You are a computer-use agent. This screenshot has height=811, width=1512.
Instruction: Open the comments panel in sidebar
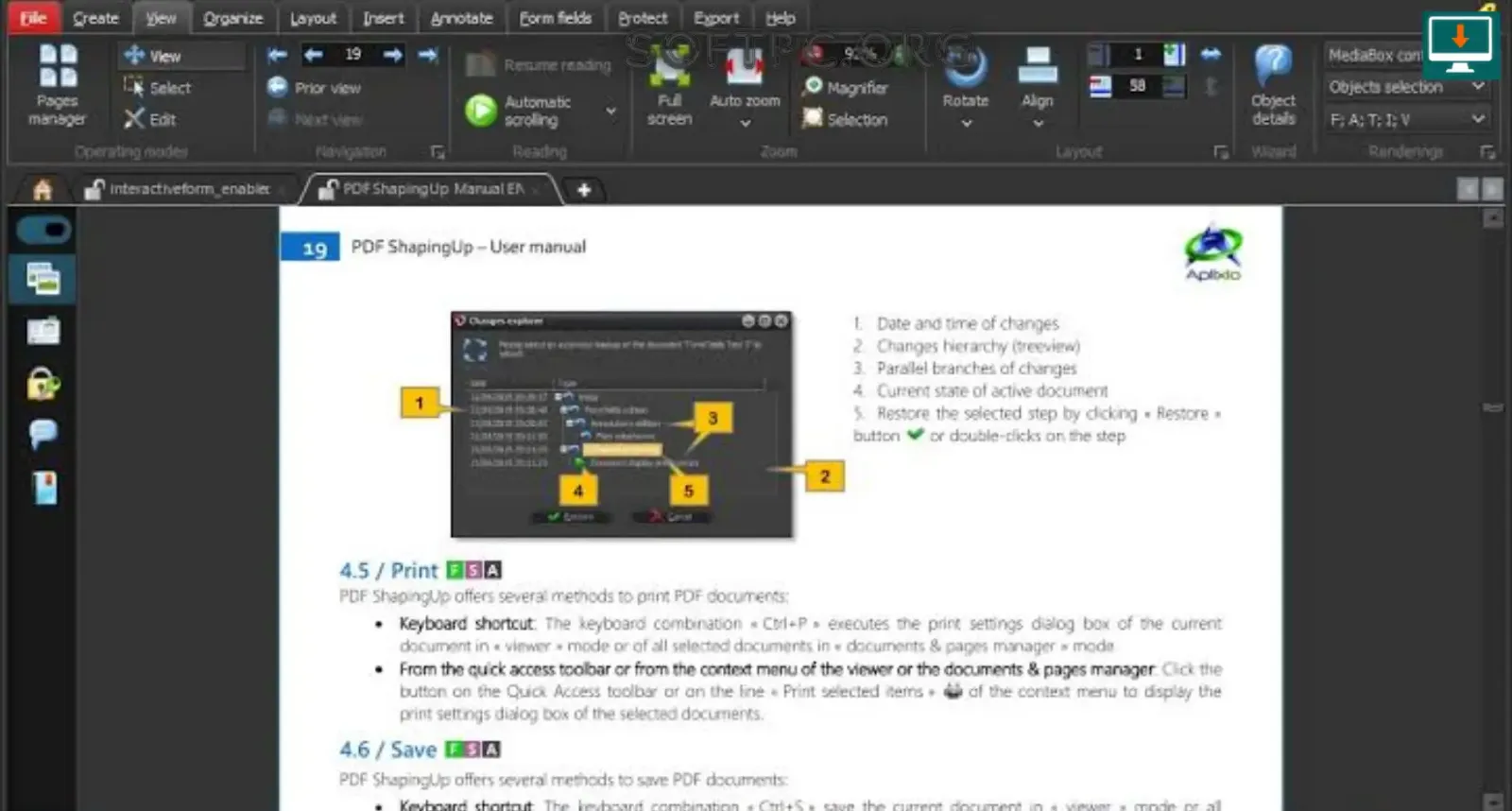click(x=43, y=434)
